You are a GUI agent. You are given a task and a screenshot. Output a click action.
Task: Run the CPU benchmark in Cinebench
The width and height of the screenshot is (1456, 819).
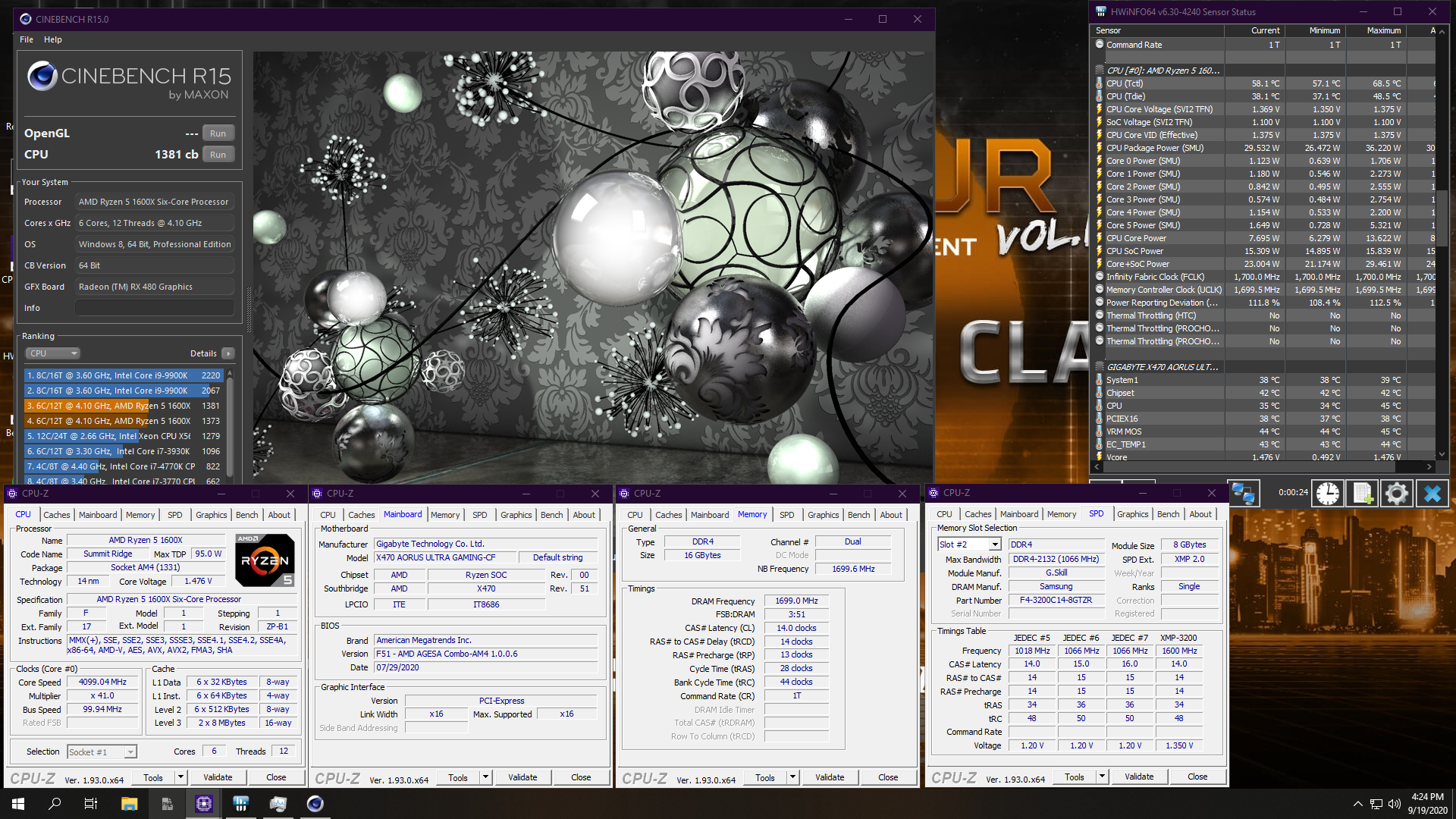218,155
